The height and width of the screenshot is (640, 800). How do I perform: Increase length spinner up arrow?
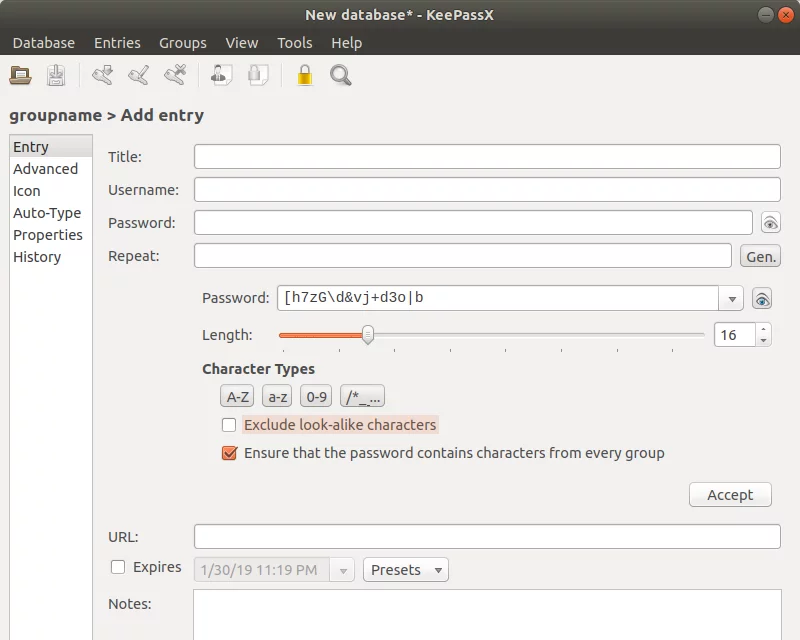coord(763,329)
